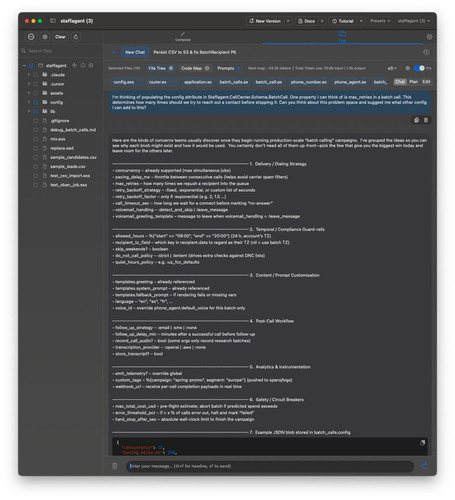Check the .claude folder checkbox

point(36,75)
